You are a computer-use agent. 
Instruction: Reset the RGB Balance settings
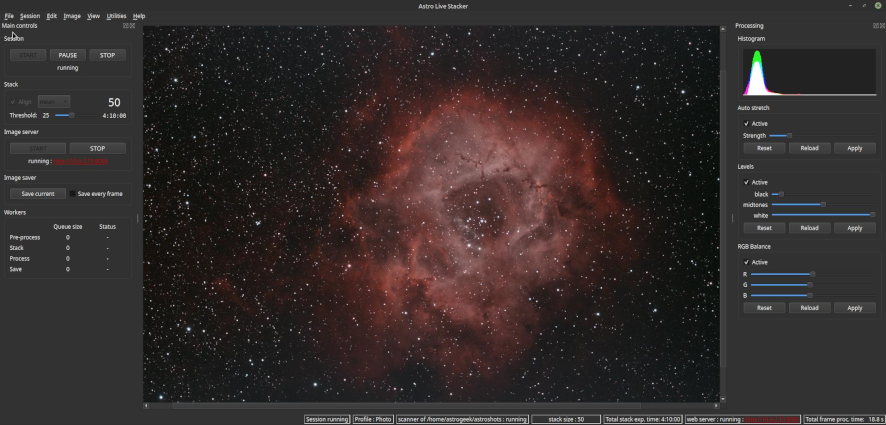764,308
